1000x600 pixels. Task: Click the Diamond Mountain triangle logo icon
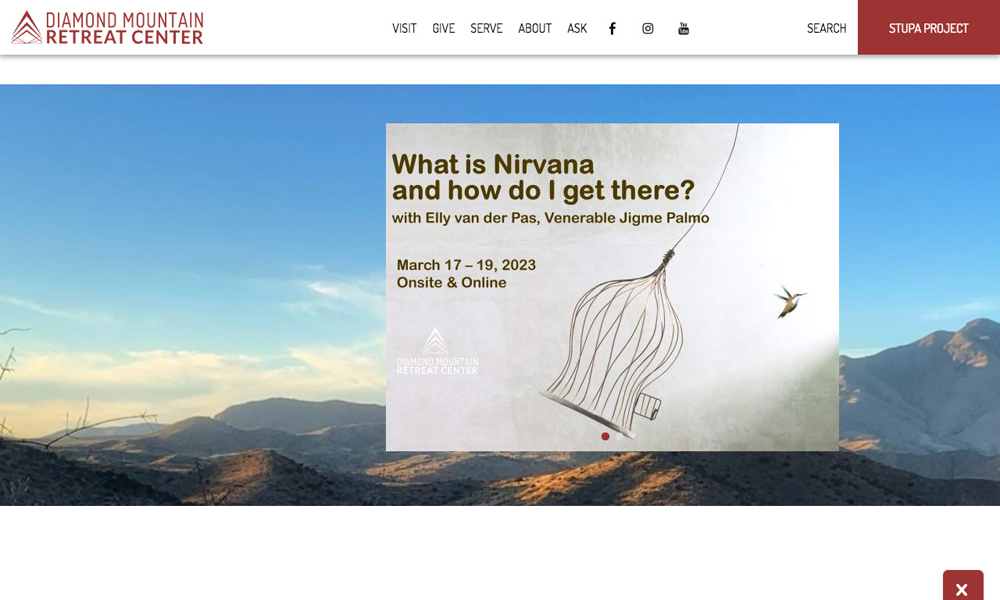click(26, 27)
